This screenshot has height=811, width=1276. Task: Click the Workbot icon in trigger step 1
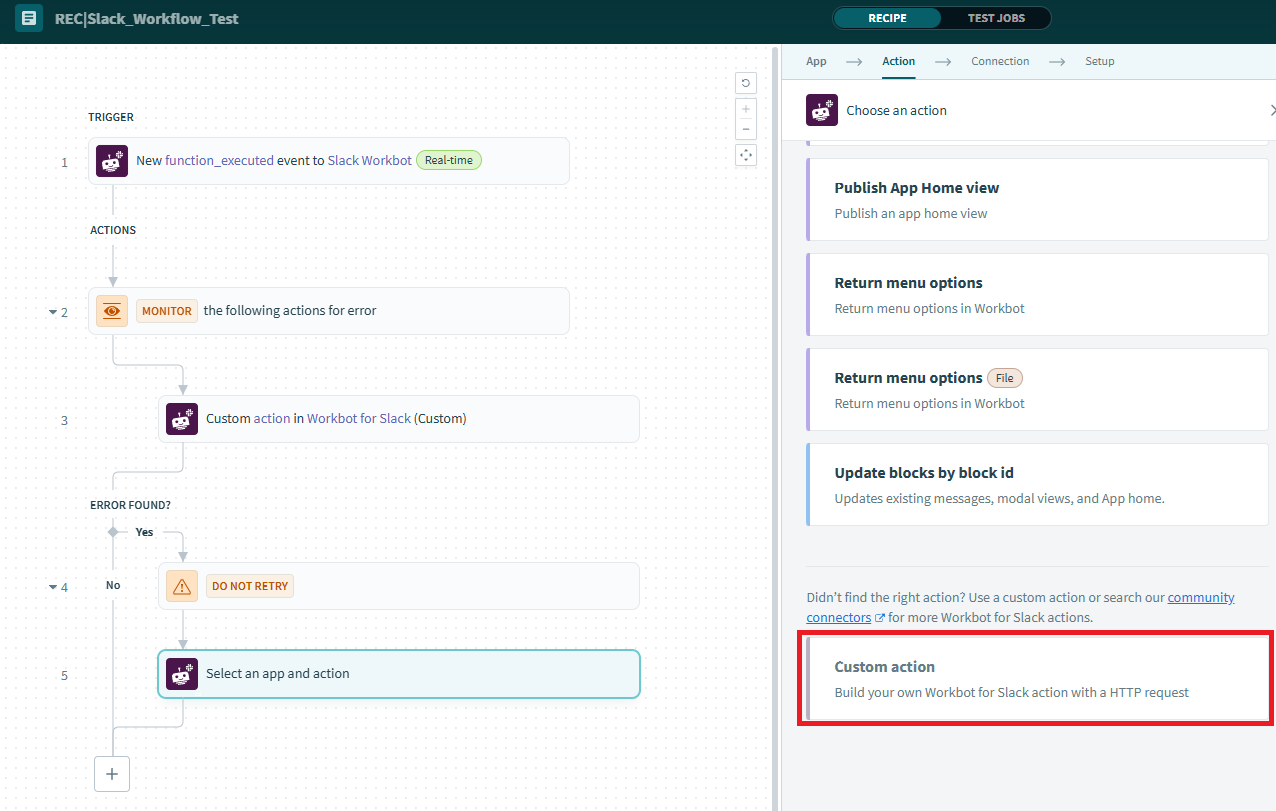(112, 161)
